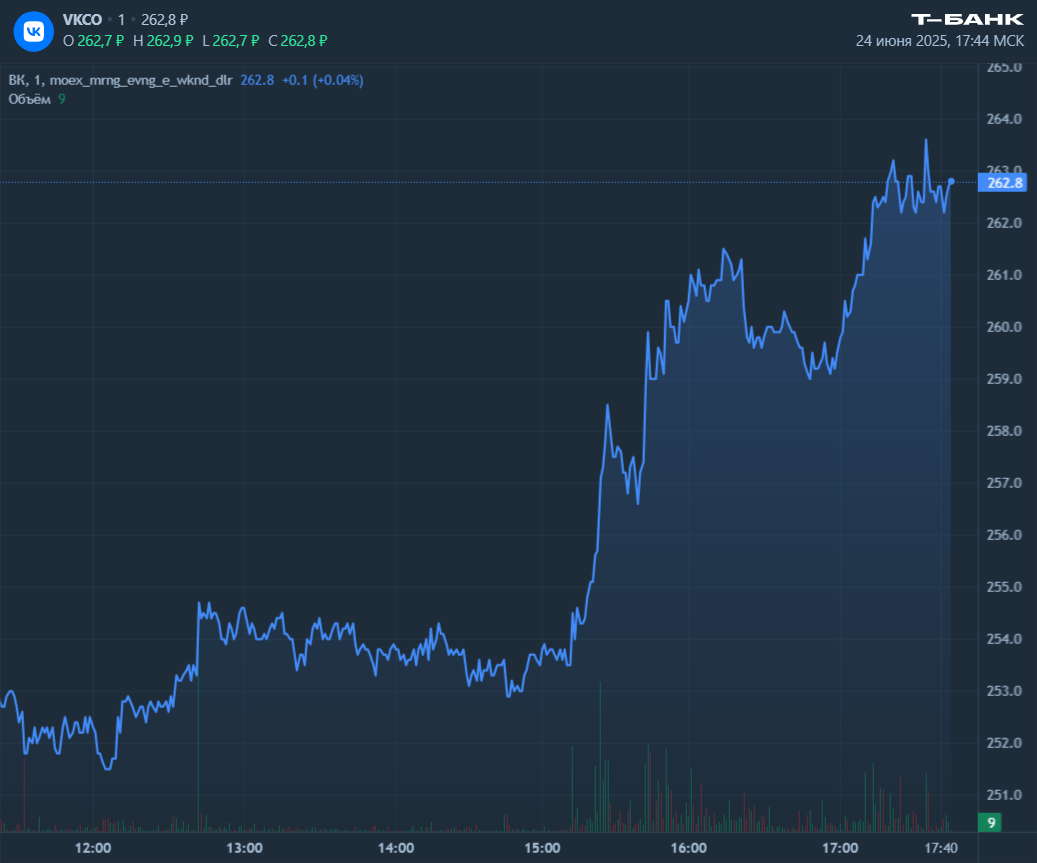
Task: Click the T-Банк logo
Action: (967, 19)
